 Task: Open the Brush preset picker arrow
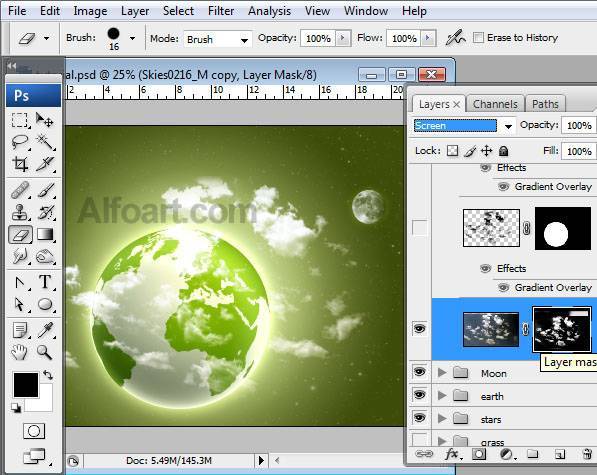click(132, 38)
